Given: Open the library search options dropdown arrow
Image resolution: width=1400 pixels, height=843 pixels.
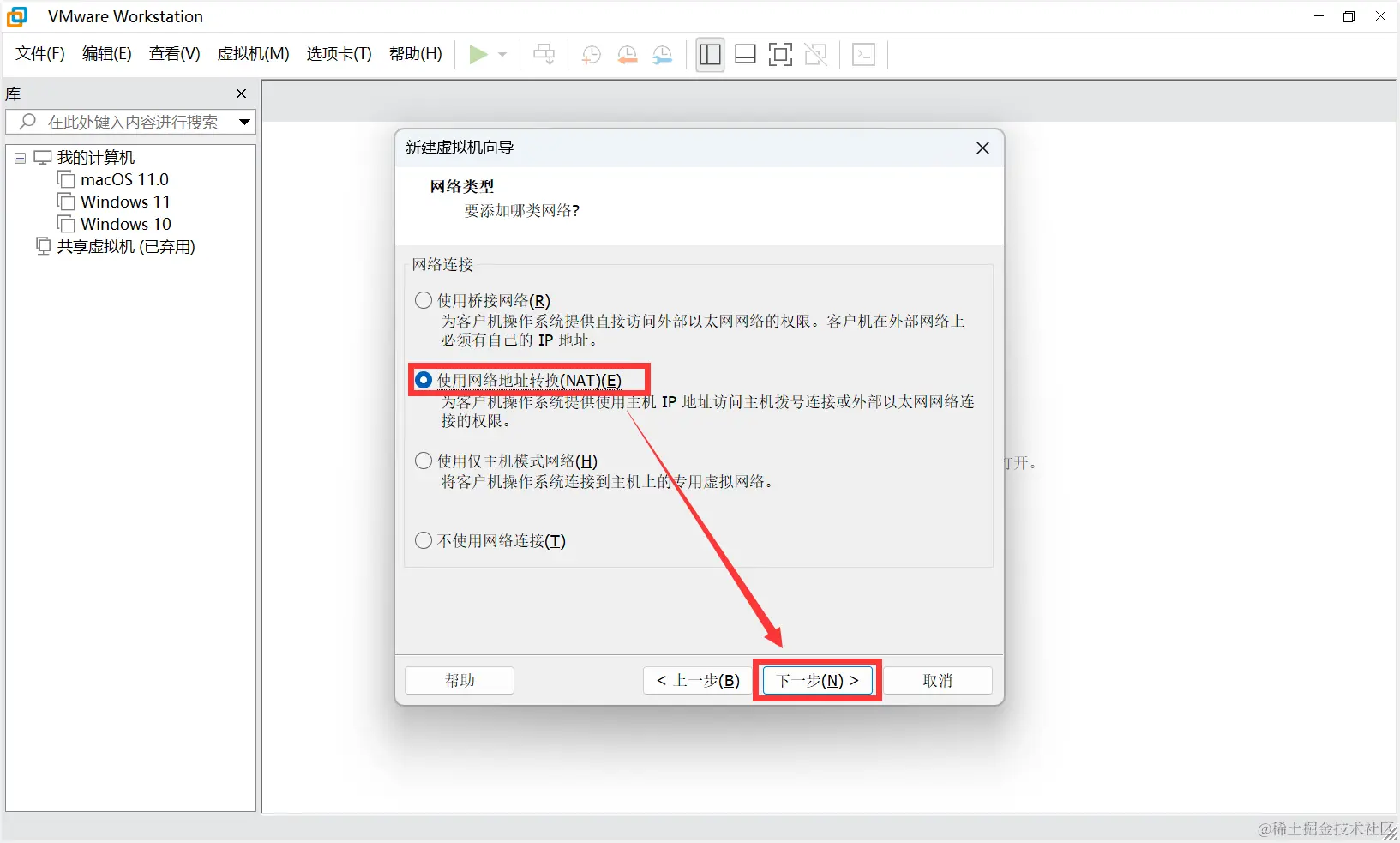Looking at the screenshot, I should pos(244,122).
